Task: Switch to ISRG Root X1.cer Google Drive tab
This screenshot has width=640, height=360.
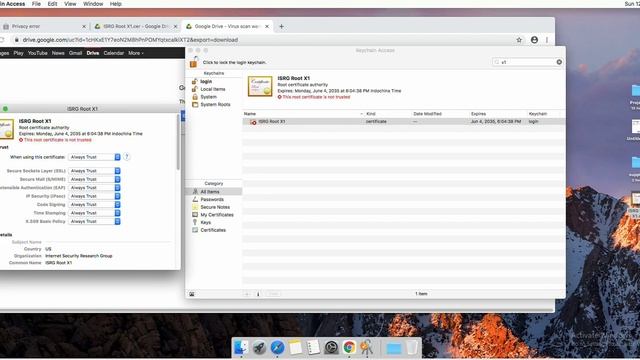Action: (135, 26)
